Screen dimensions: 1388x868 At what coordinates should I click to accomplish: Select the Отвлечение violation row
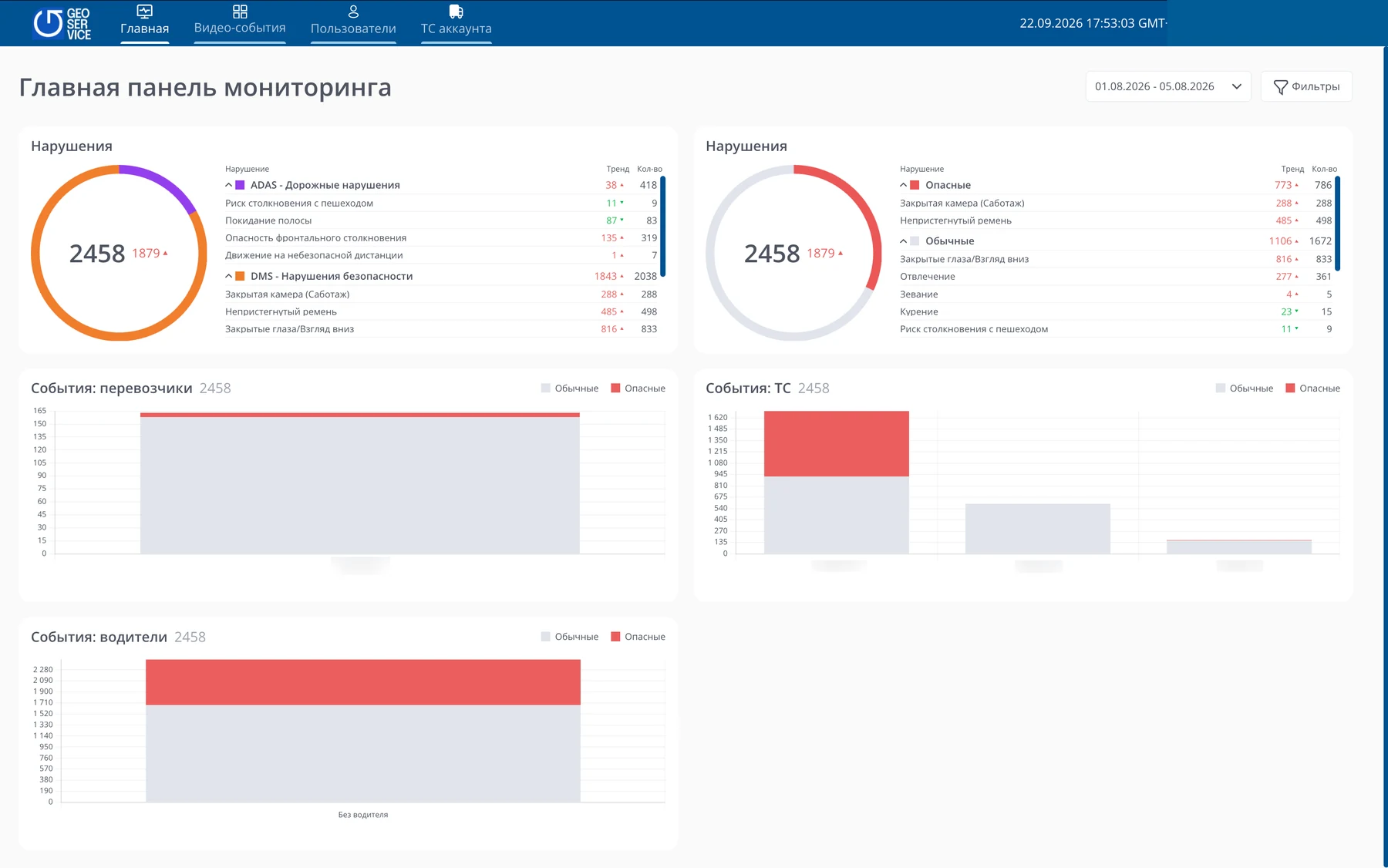pyautogui.click(x=1116, y=277)
